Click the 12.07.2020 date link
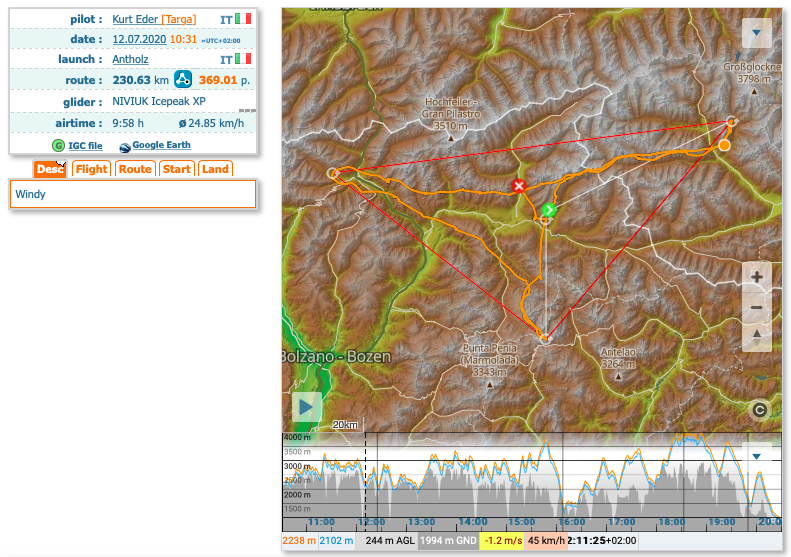 (138, 39)
